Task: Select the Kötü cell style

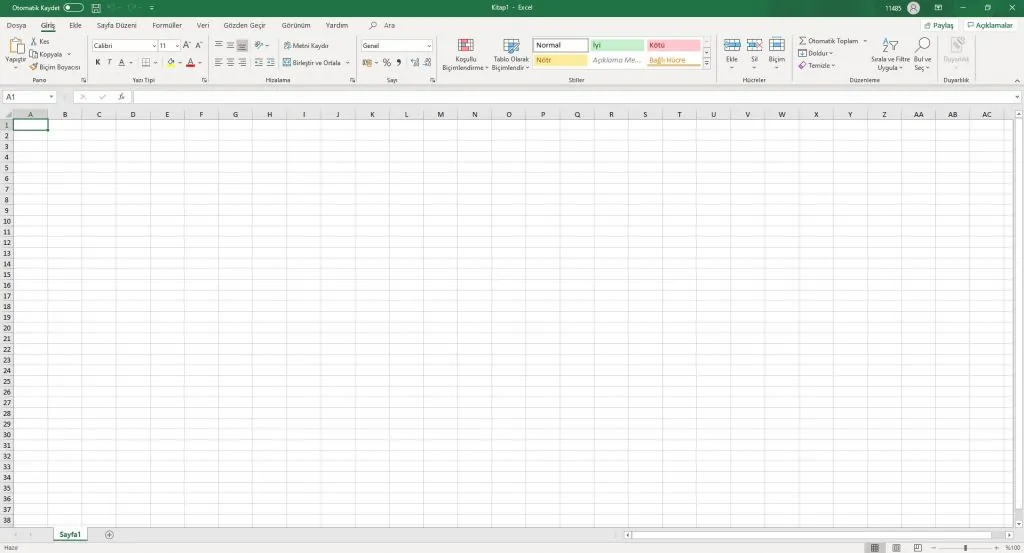Action: coord(673,46)
